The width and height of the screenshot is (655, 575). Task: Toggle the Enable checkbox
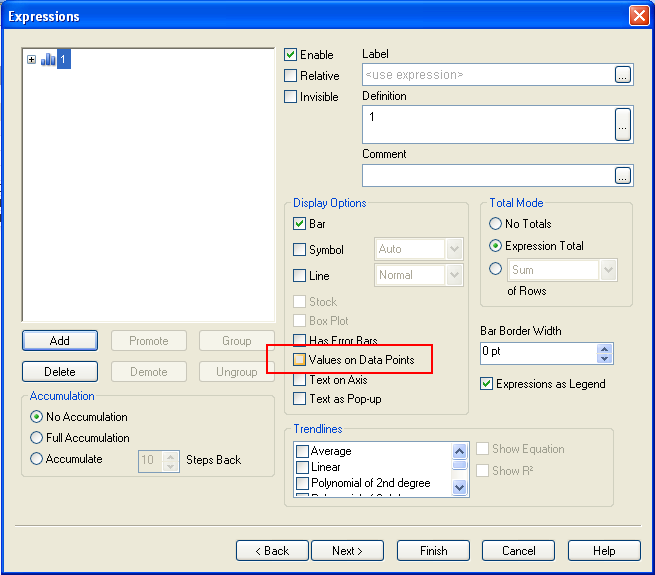click(290, 55)
